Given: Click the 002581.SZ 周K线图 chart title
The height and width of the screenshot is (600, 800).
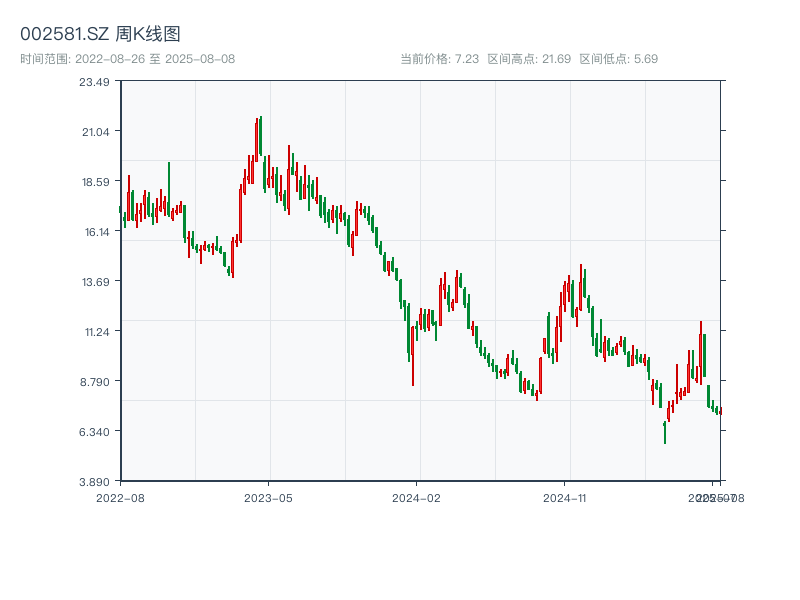Looking at the screenshot, I should click(x=100, y=35).
